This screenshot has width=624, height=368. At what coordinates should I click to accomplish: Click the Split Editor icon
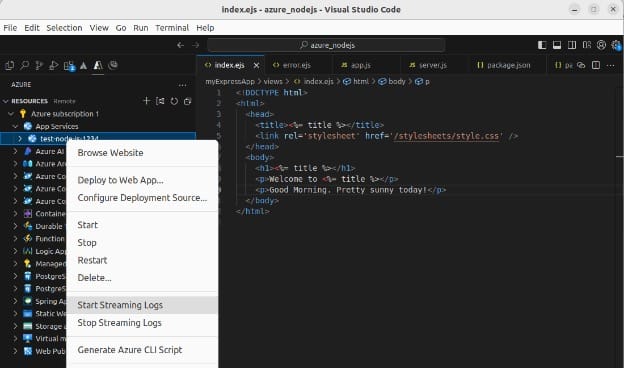click(x=596, y=65)
